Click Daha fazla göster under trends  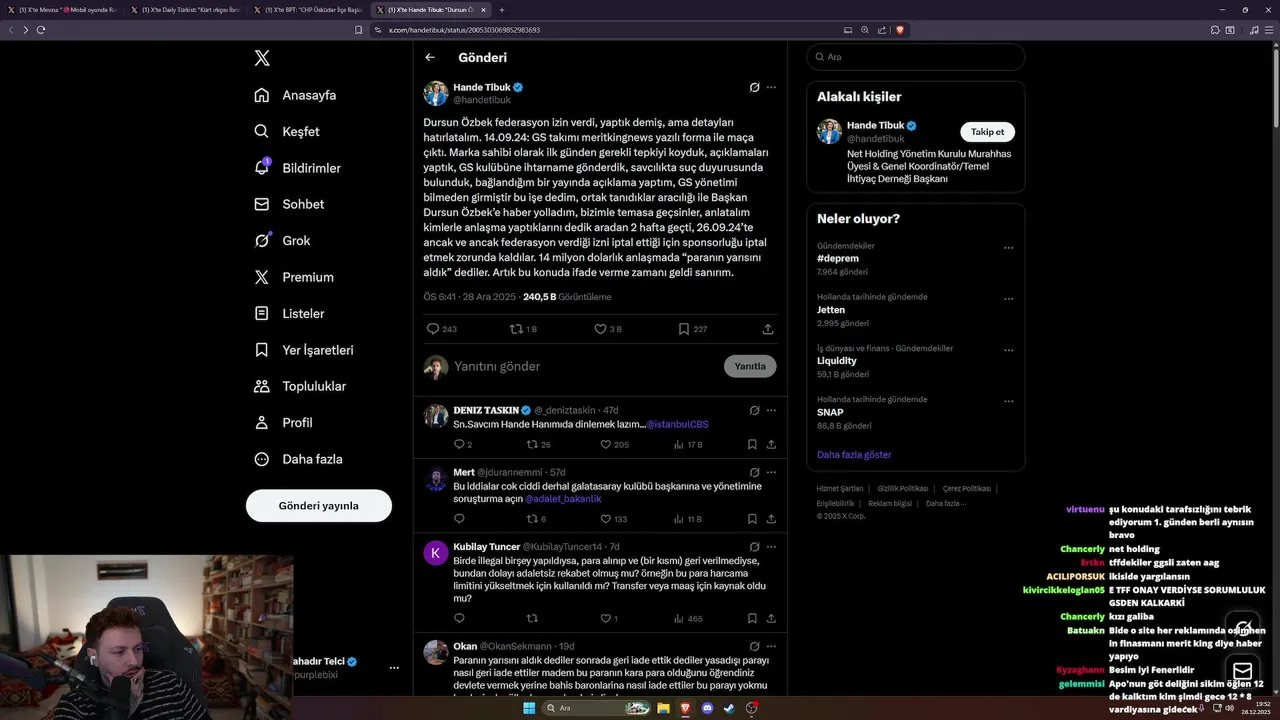[x=854, y=455]
